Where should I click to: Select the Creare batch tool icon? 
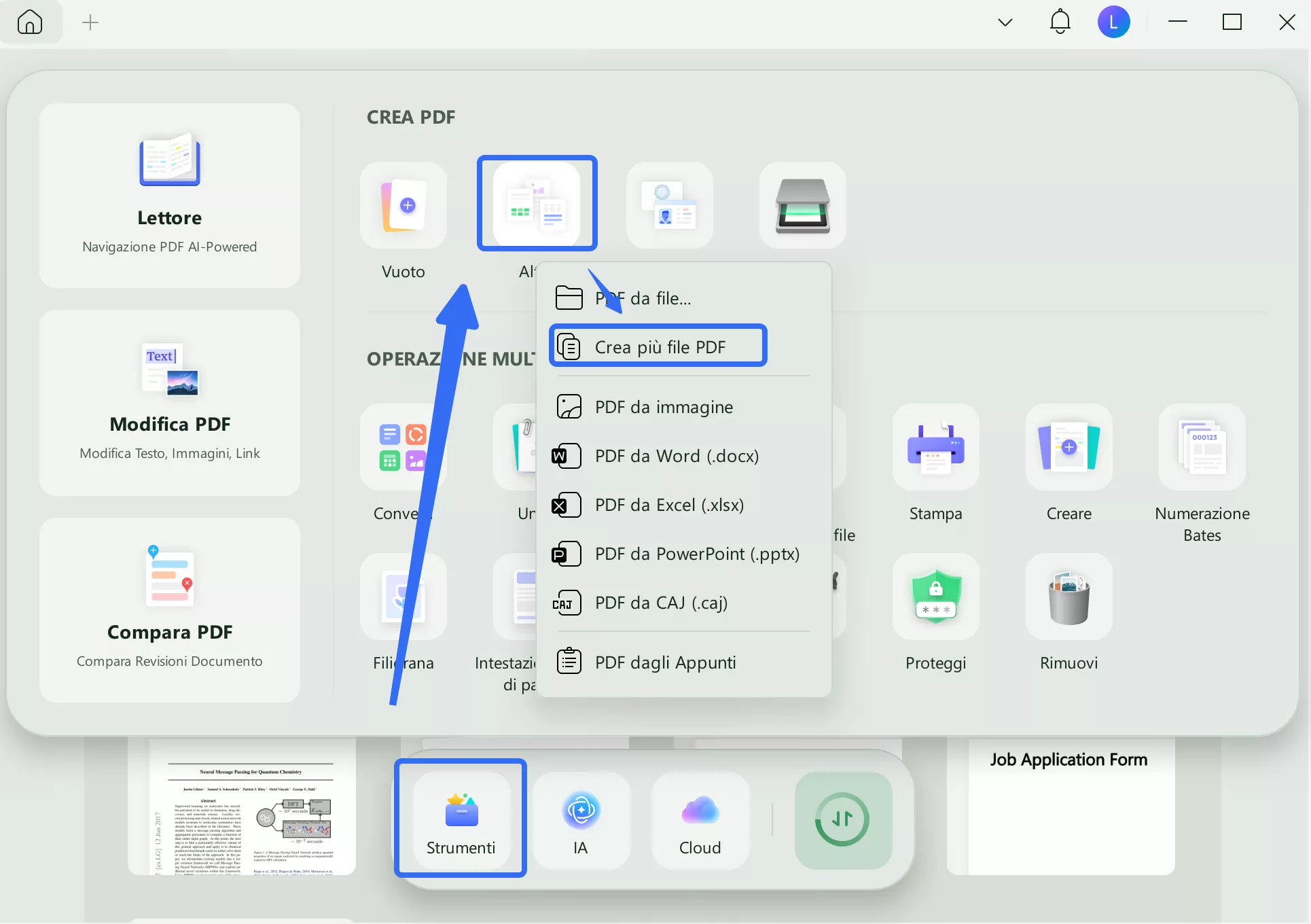tap(1068, 448)
